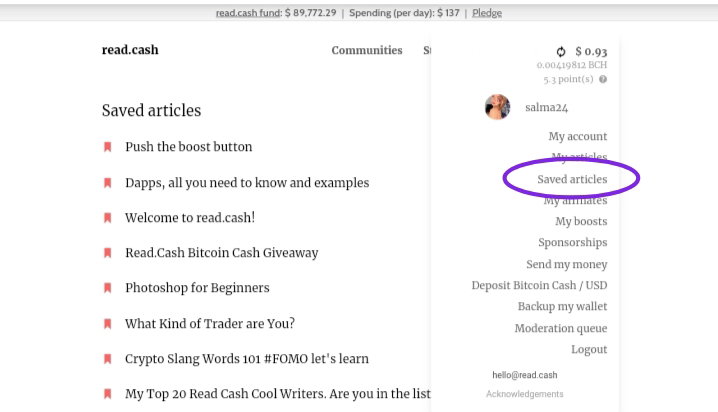Open Welcome to read.cash! article
This screenshot has width=718, height=412.
coord(190,218)
